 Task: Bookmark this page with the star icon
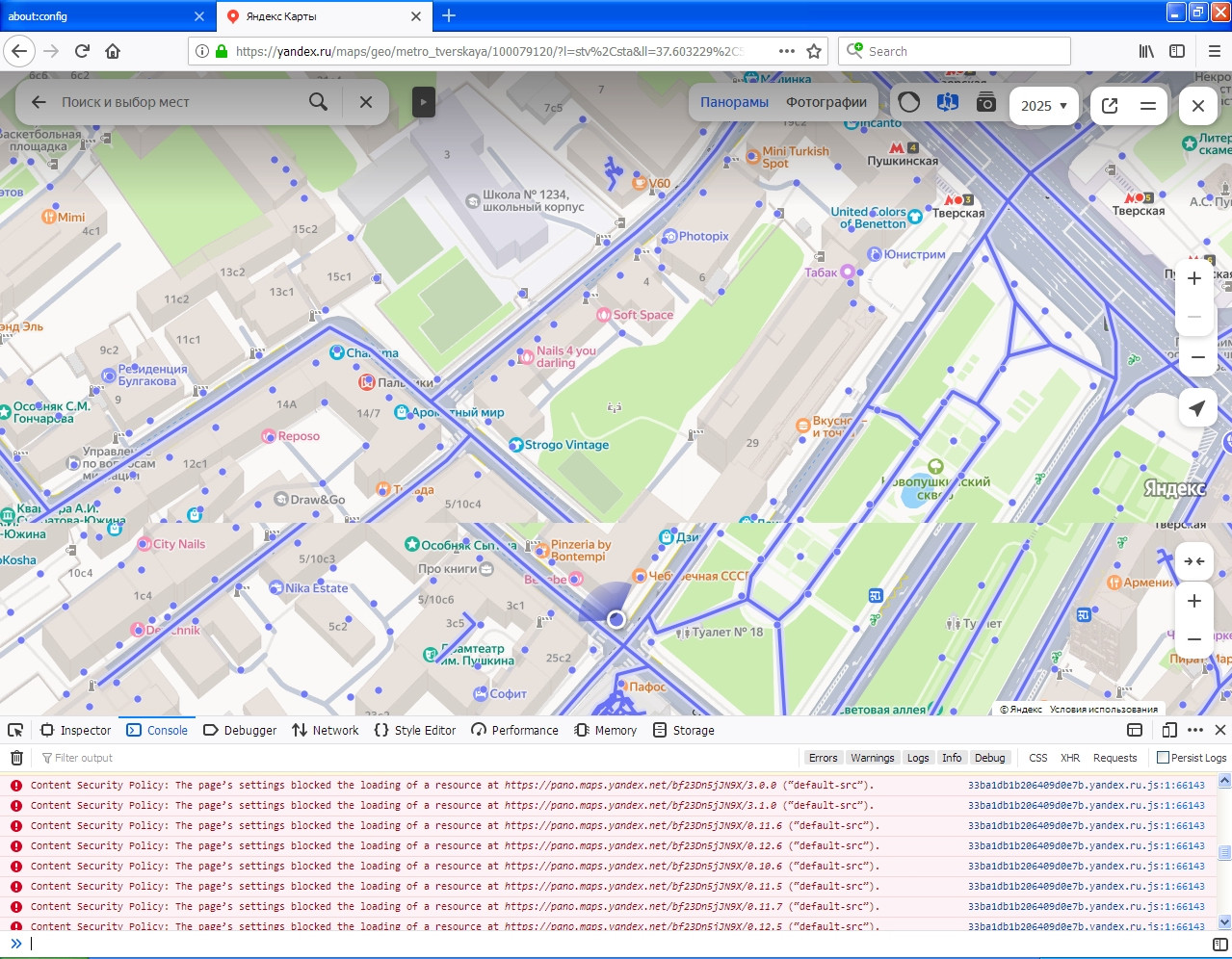click(x=814, y=51)
